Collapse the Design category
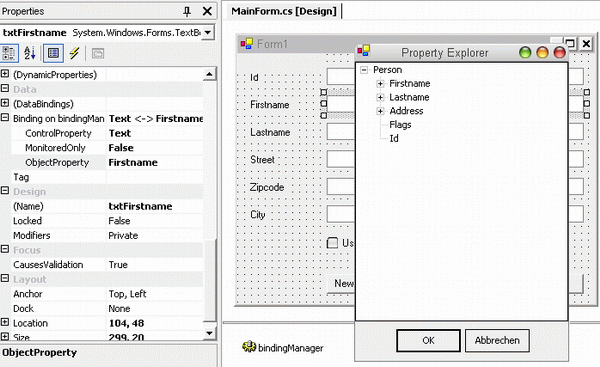 (x=5, y=191)
